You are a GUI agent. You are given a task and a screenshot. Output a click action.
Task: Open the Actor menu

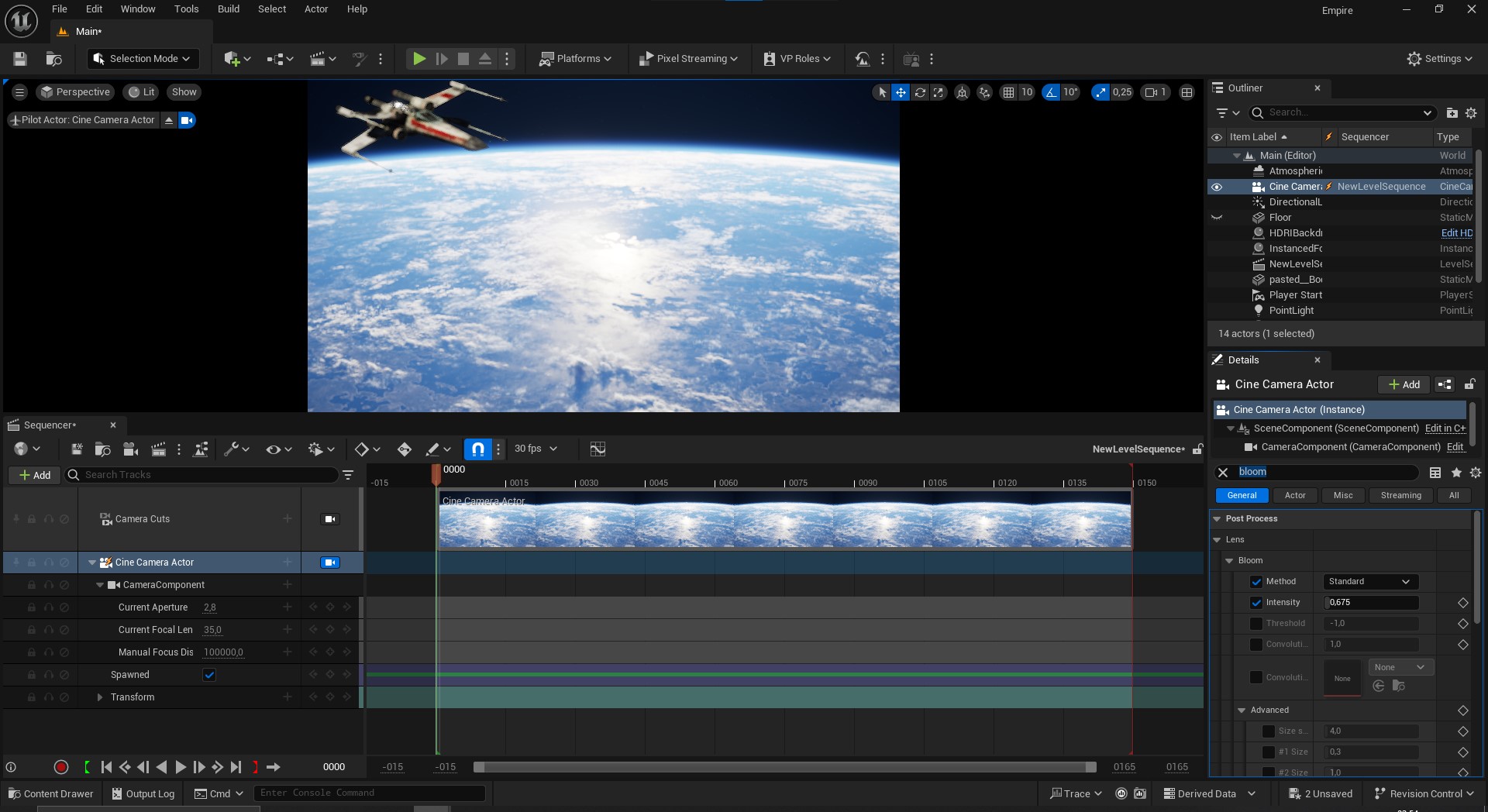point(316,9)
